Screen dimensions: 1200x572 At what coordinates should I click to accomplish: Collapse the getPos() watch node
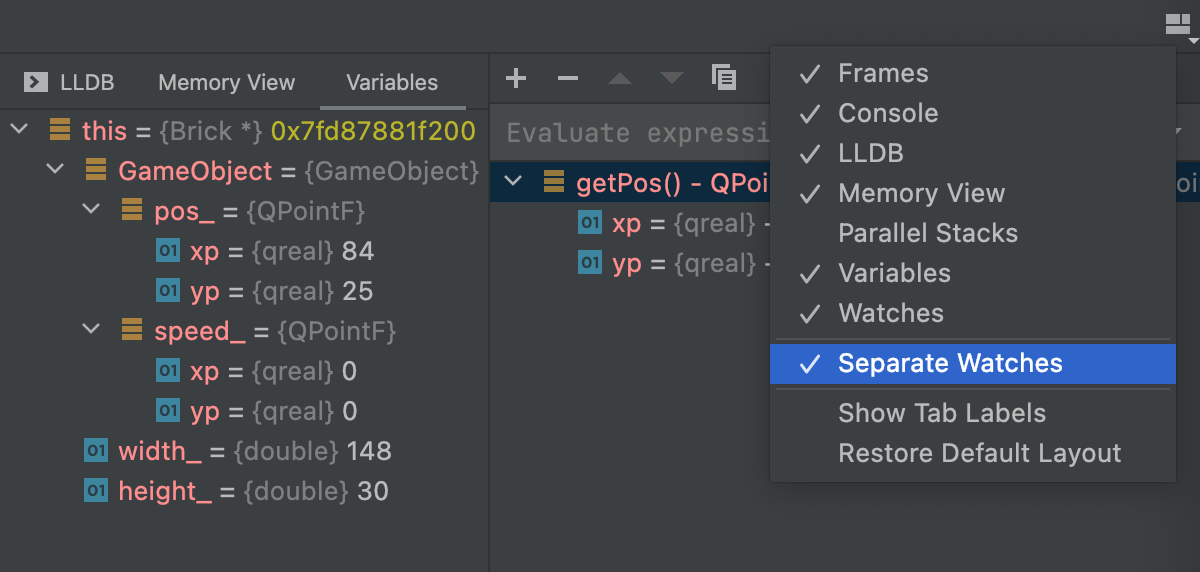click(513, 181)
